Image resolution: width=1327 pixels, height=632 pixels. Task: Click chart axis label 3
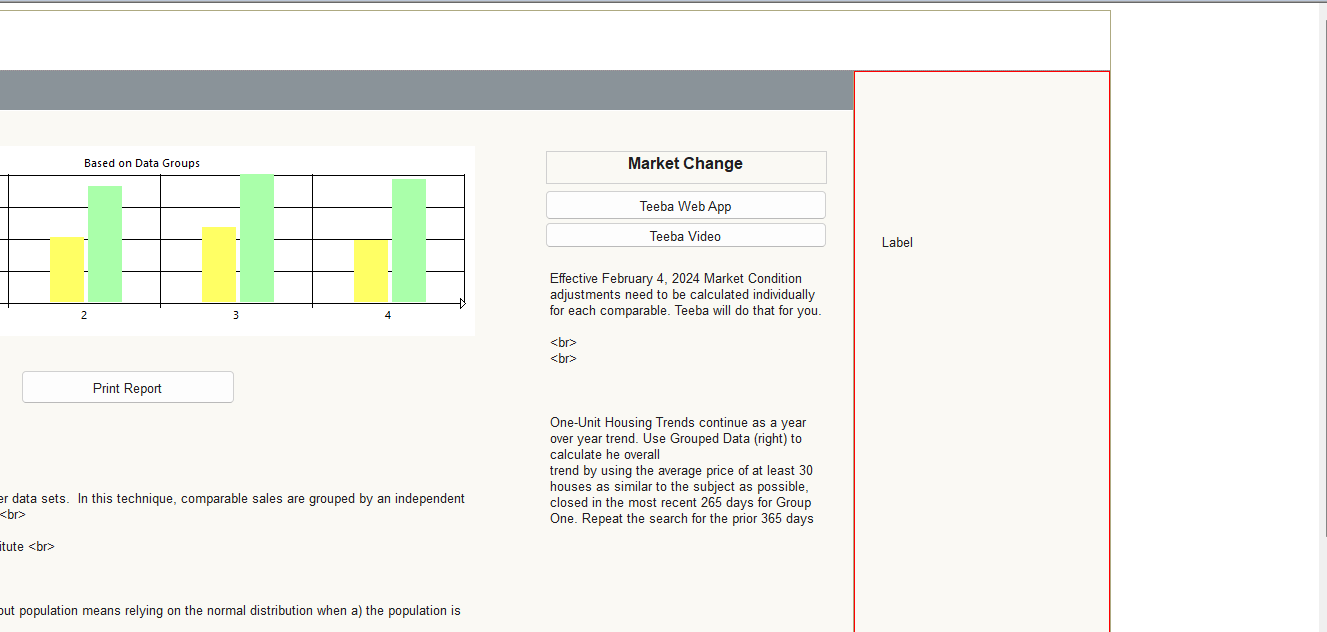236,315
